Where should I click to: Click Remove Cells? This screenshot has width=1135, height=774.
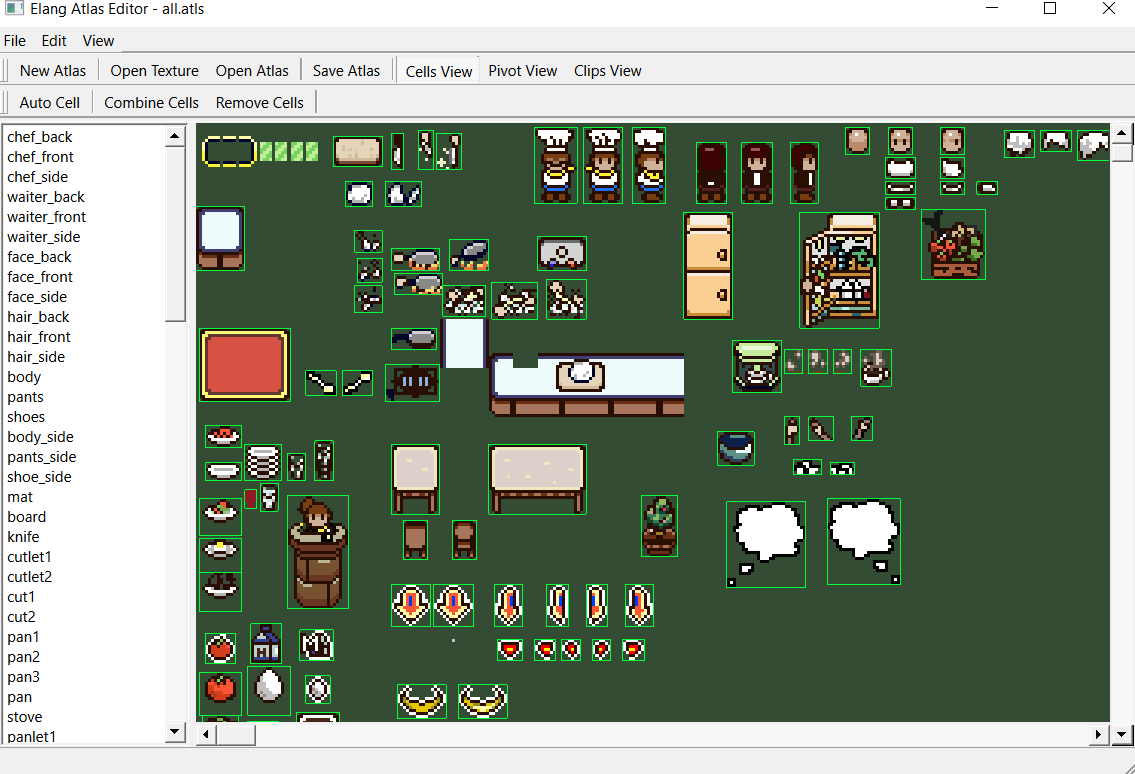(260, 103)
